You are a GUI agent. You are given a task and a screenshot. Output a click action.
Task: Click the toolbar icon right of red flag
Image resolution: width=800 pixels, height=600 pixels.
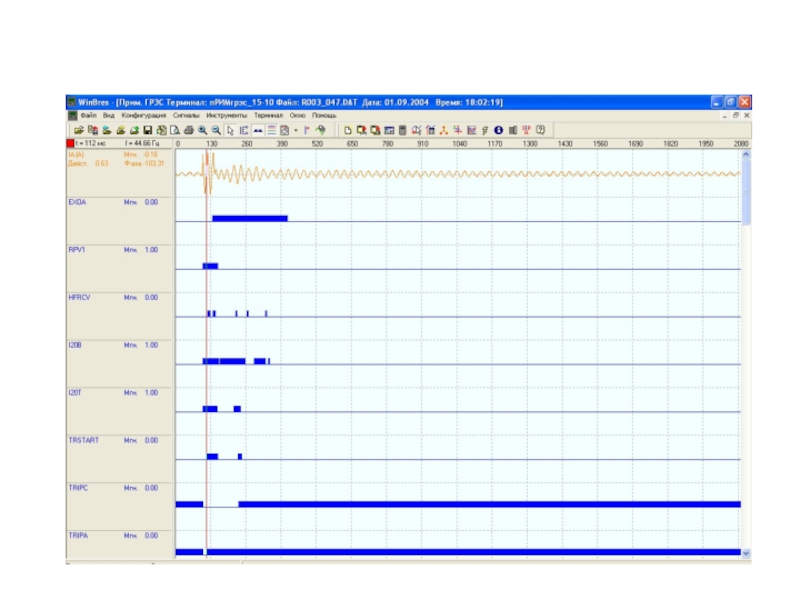point(320,131)
